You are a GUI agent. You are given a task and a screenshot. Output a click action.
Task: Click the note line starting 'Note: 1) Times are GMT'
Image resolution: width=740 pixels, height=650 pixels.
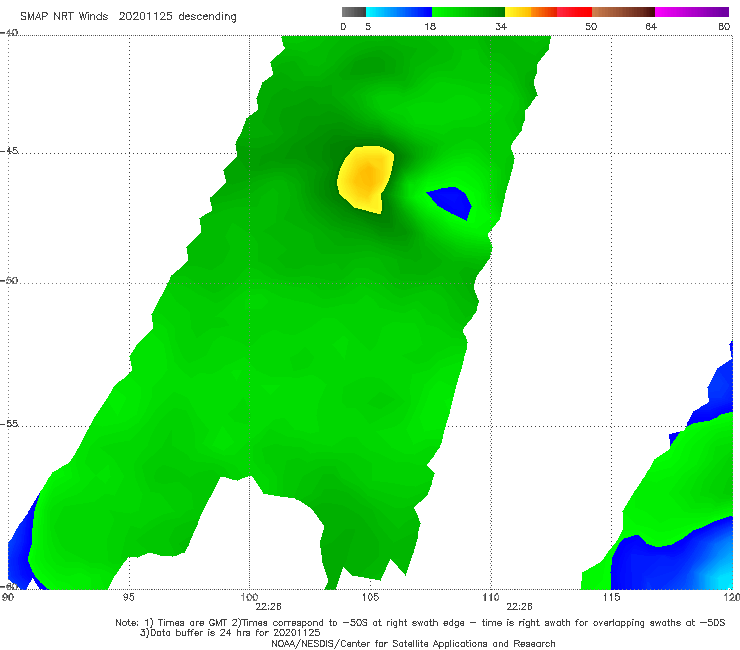[420, 623]
